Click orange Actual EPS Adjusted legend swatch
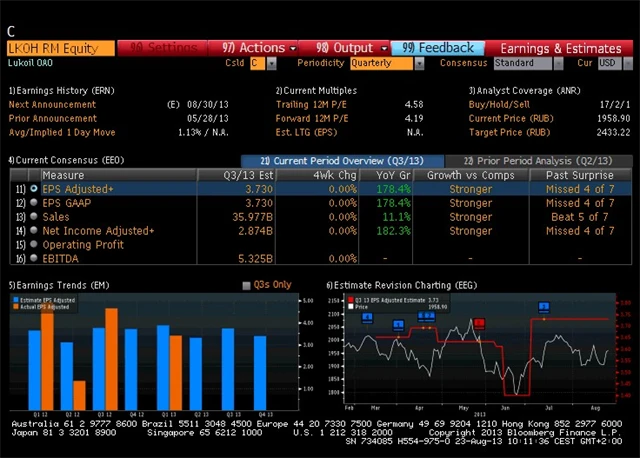 [16, 307]
